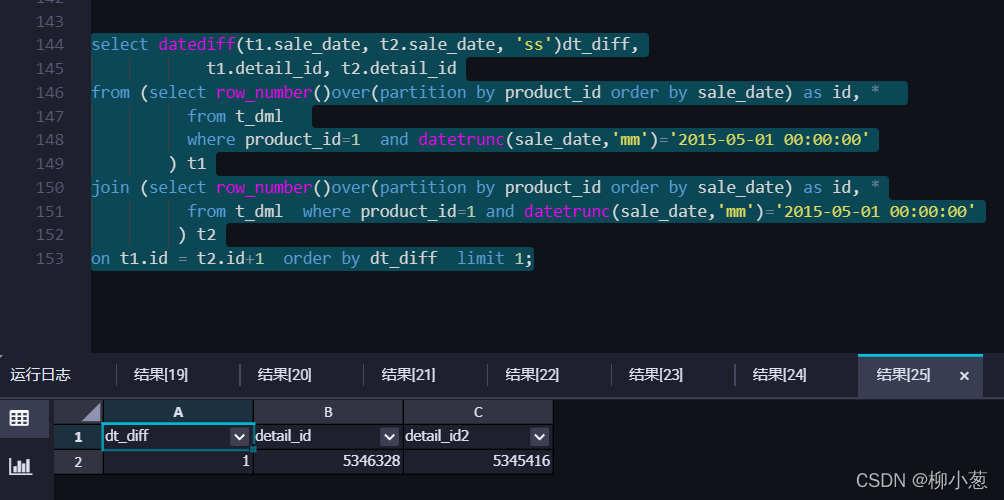Open dt_diff column filter dropdown
The height and width of the screenshot is (500, 1004).
239,437
